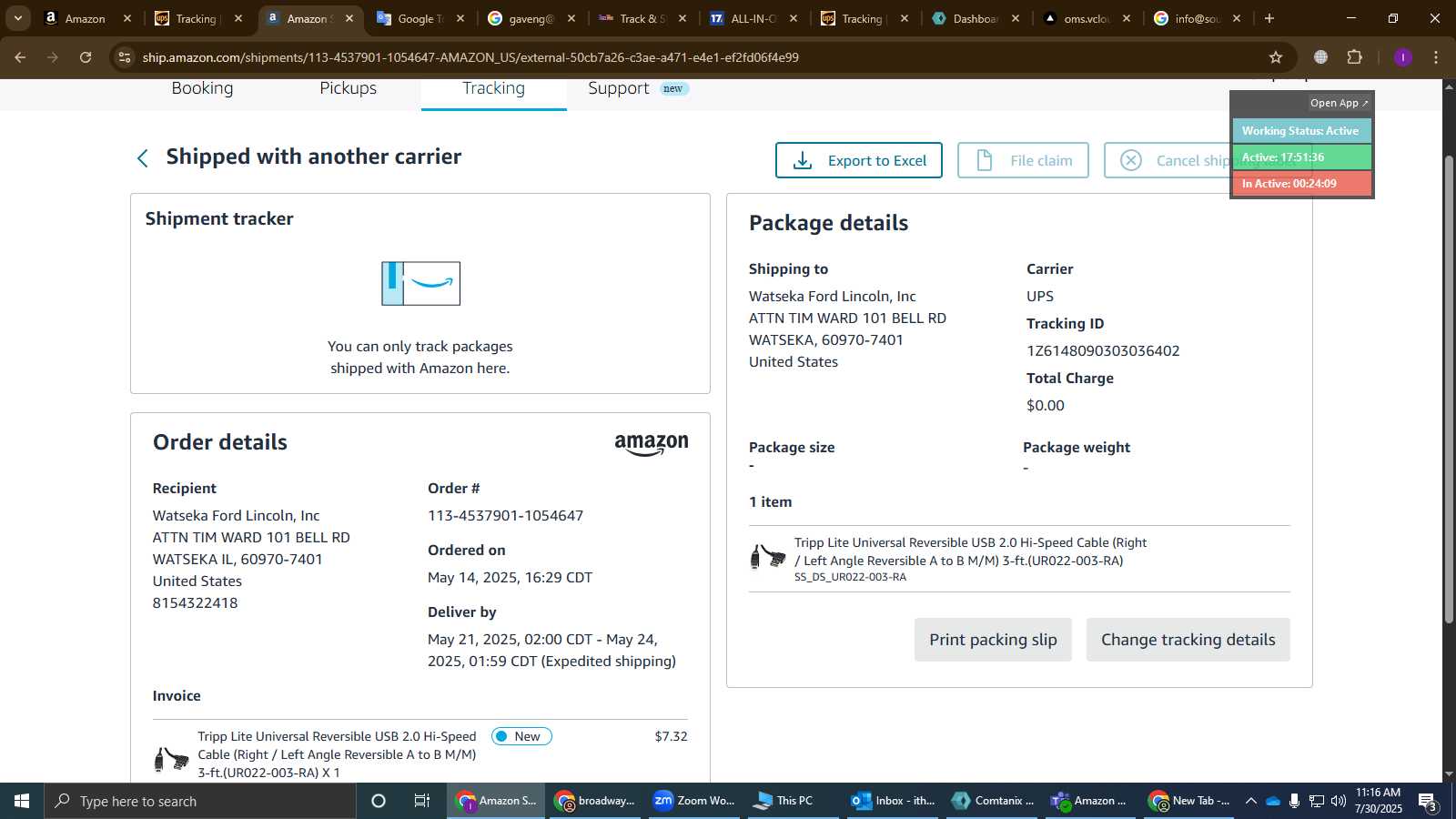Viewport: 1456px width, 819px height.
Task: Open Chrome three-dot menu
Action: (1436, 57)
